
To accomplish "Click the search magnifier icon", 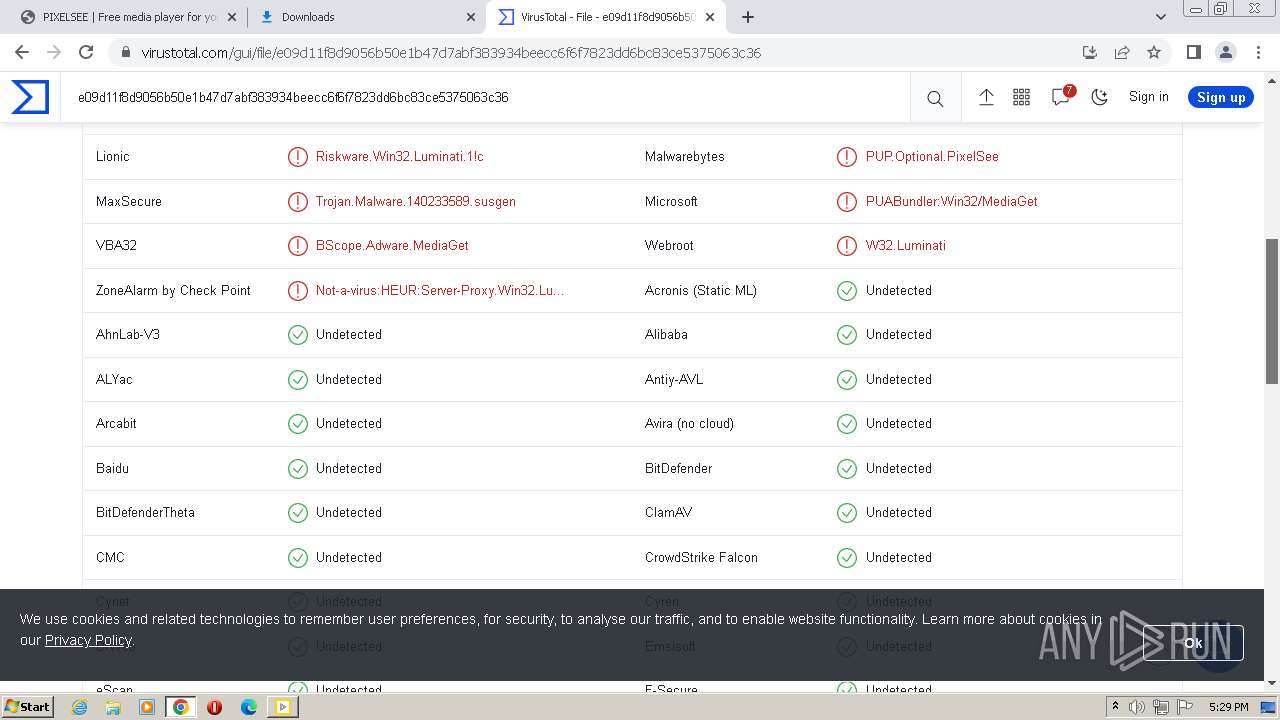I will [x=935, y=98].
